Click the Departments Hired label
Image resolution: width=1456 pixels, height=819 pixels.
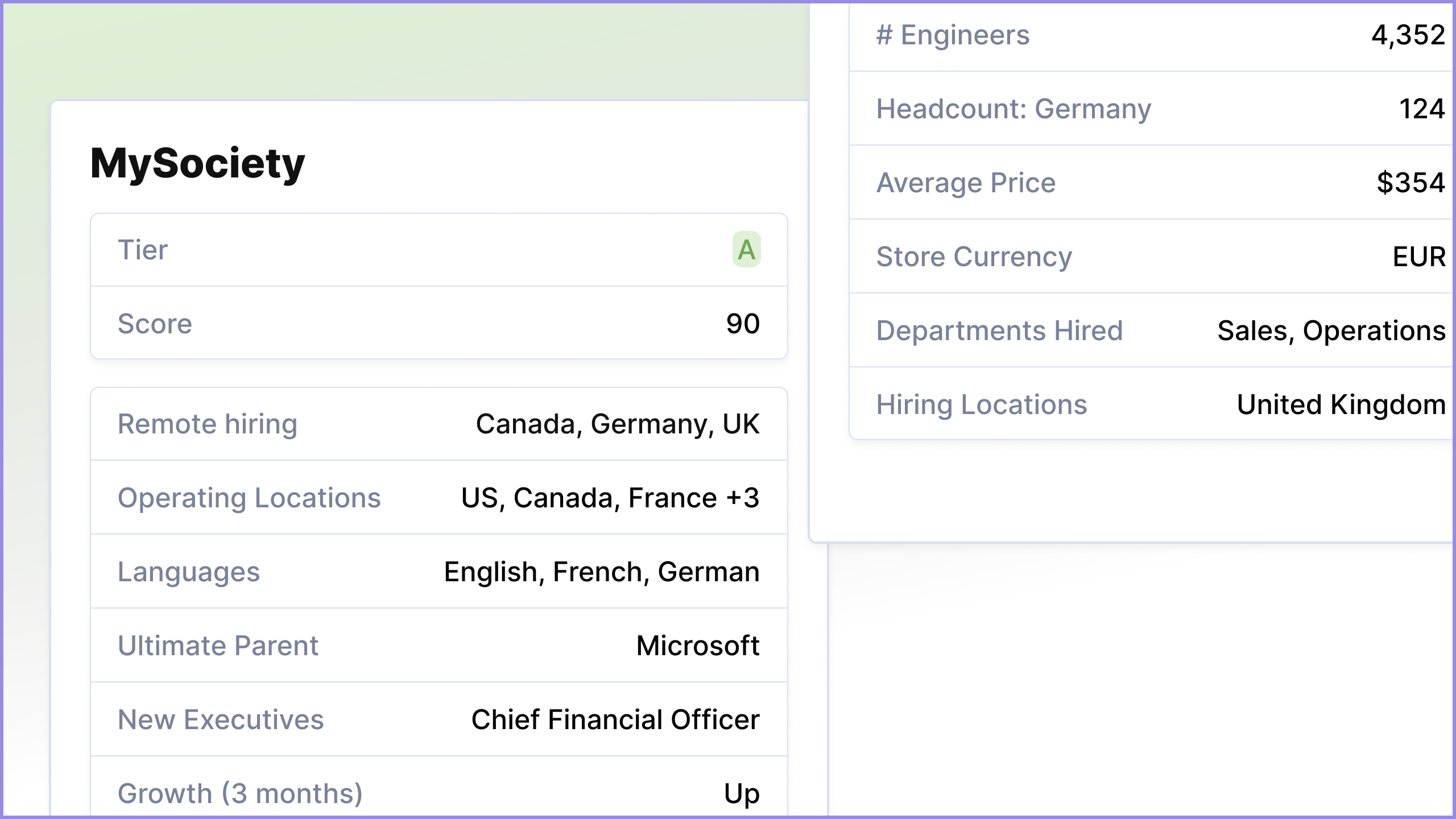(x=999, y=330)
